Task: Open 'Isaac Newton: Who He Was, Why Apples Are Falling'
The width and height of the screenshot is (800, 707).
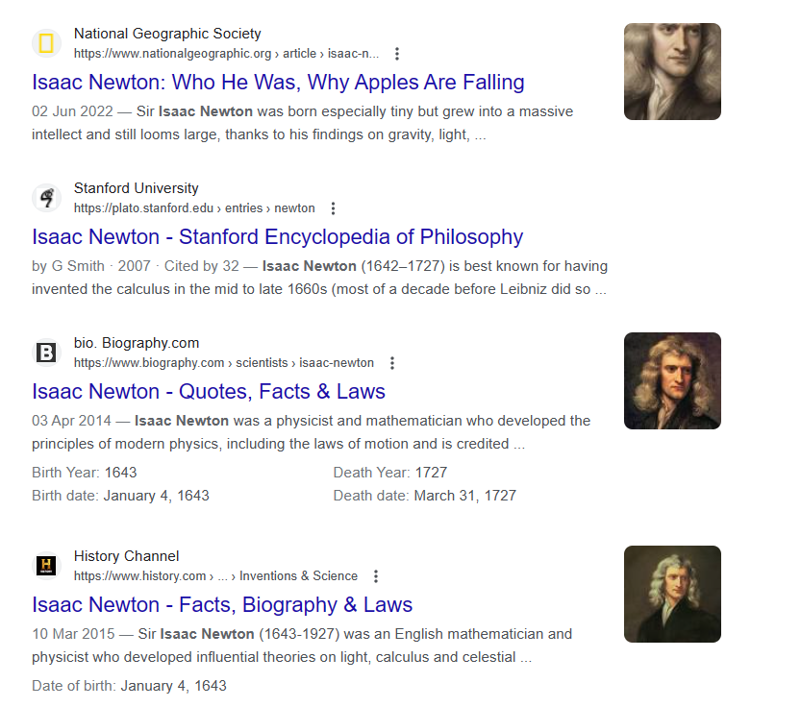Action: [278, 82]
